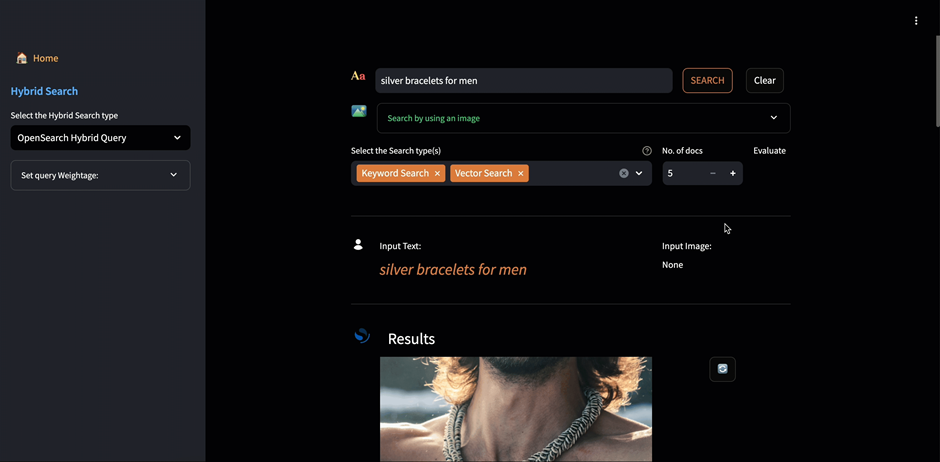Click the SEARCH button
This screenshot has width=940, height=462.
tap(707, 80)
